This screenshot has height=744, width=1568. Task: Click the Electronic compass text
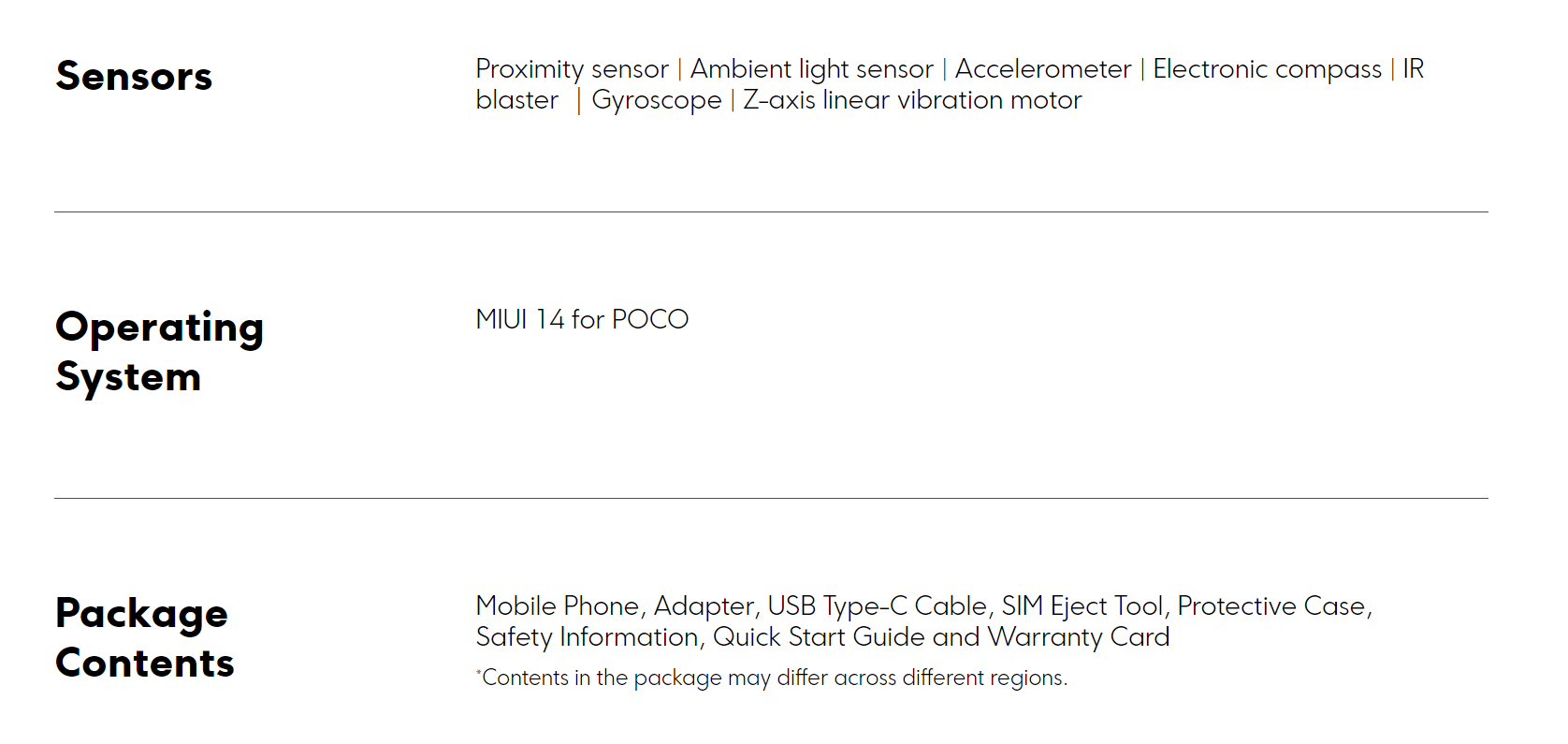pyautogui.click(x=1267, y=69)
